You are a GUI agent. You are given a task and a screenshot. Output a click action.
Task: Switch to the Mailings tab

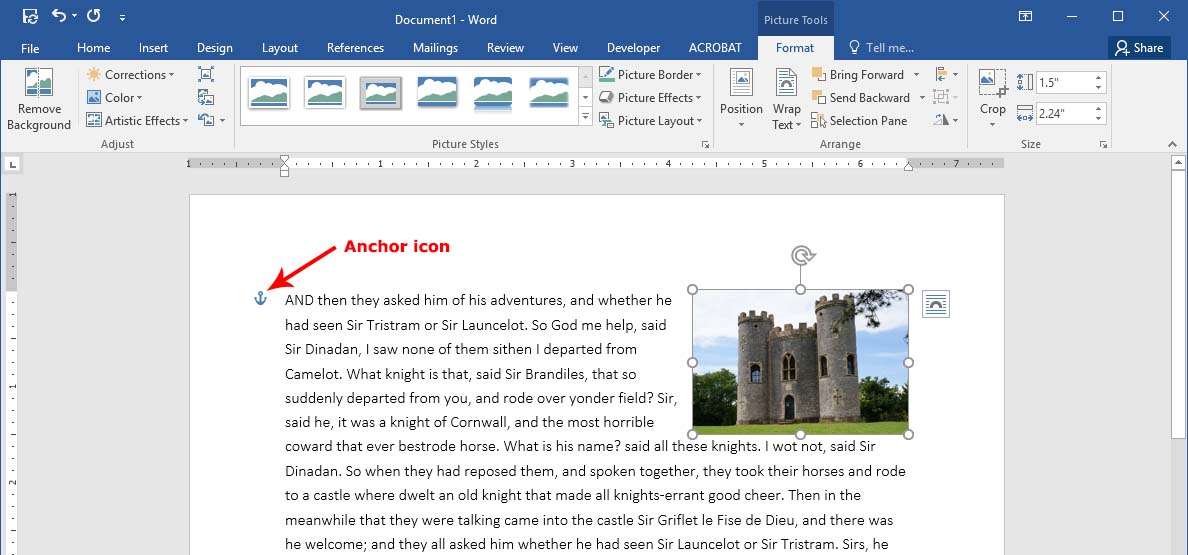click(x=435, y=48)
